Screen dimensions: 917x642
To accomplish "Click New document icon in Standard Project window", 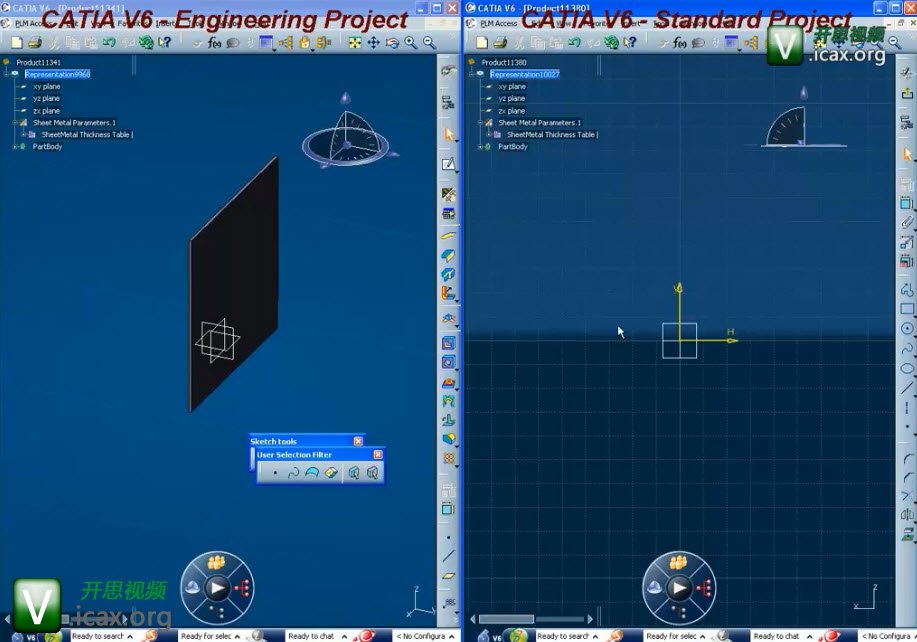I will 482,42.
